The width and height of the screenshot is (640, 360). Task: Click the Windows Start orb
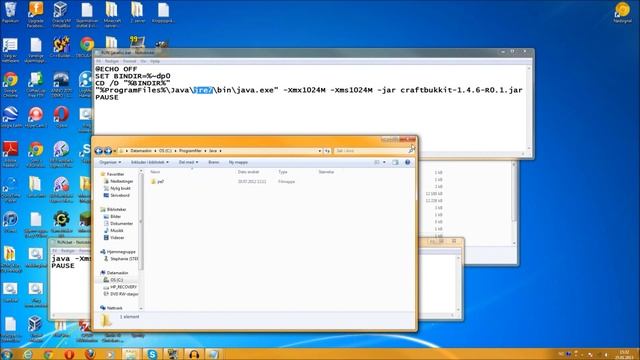pos(7,354)
